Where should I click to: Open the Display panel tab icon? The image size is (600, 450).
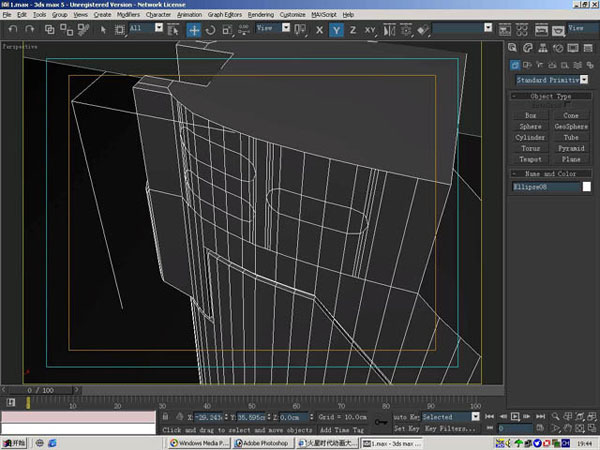[x=574, y=47]
